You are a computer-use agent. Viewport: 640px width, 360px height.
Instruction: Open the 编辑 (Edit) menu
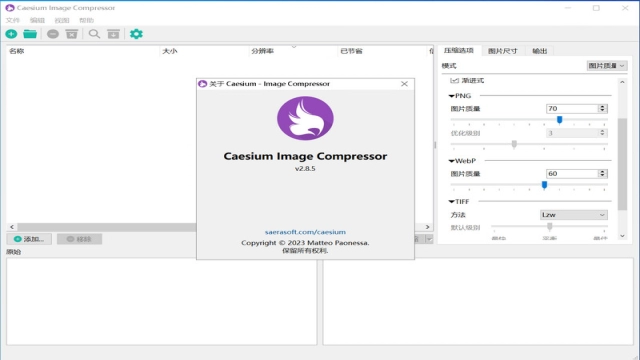(x=37, y=20)
